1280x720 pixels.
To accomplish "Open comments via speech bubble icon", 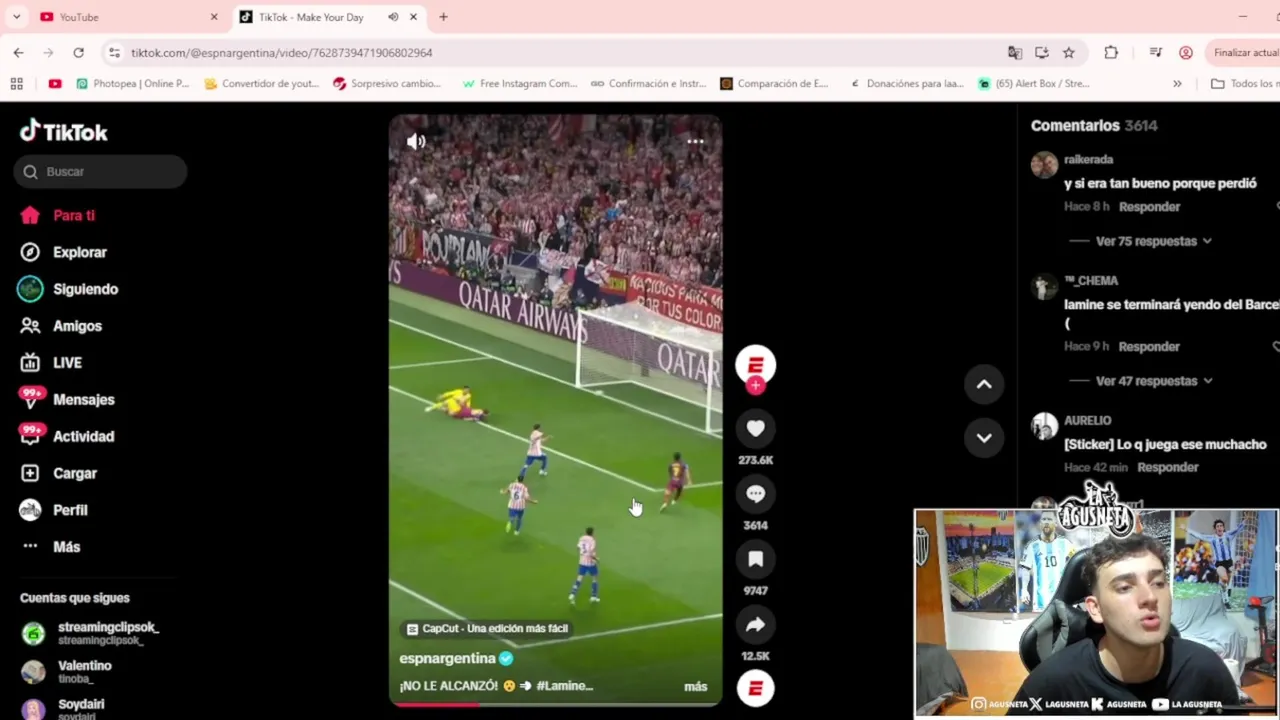I will tap(755, 494).
